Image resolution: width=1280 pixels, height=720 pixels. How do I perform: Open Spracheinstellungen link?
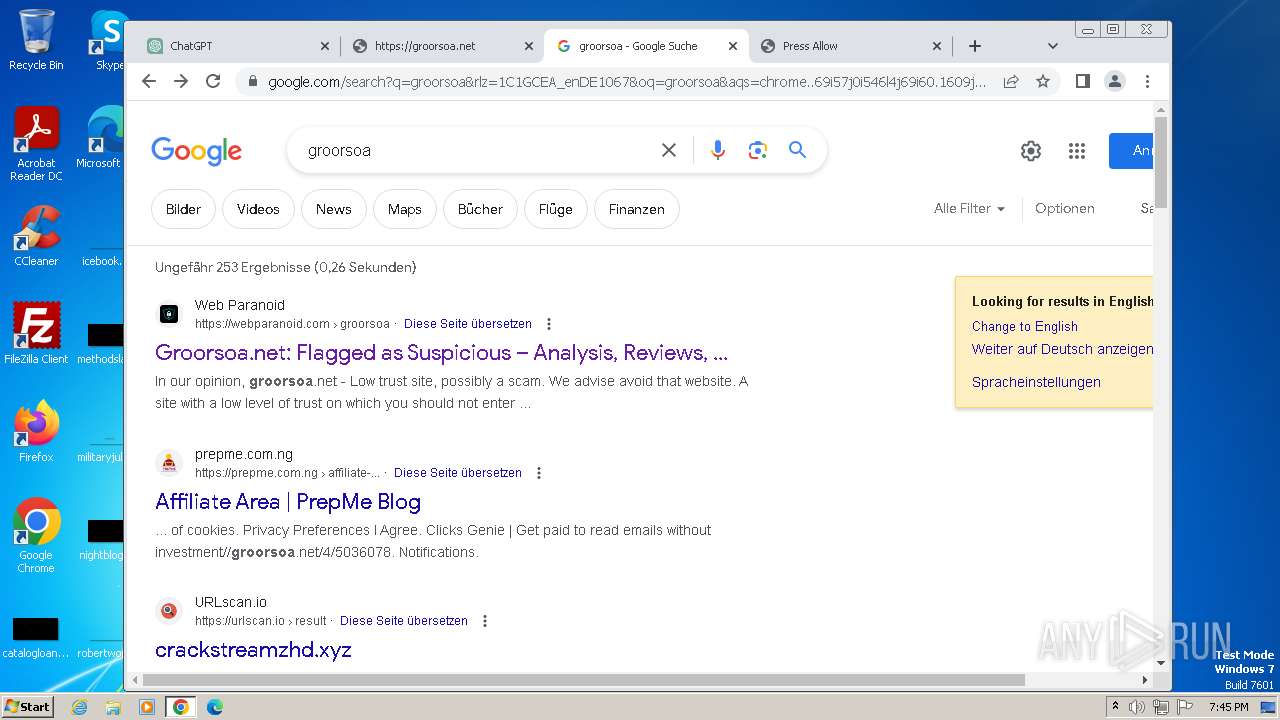[1036, 382]
